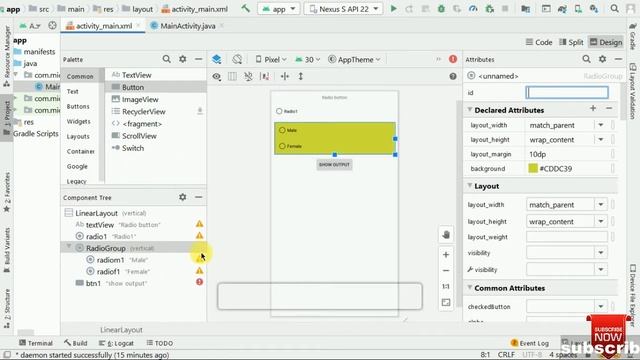
Task: Click warning icon for textView row
Action: [x=199, y=224]
